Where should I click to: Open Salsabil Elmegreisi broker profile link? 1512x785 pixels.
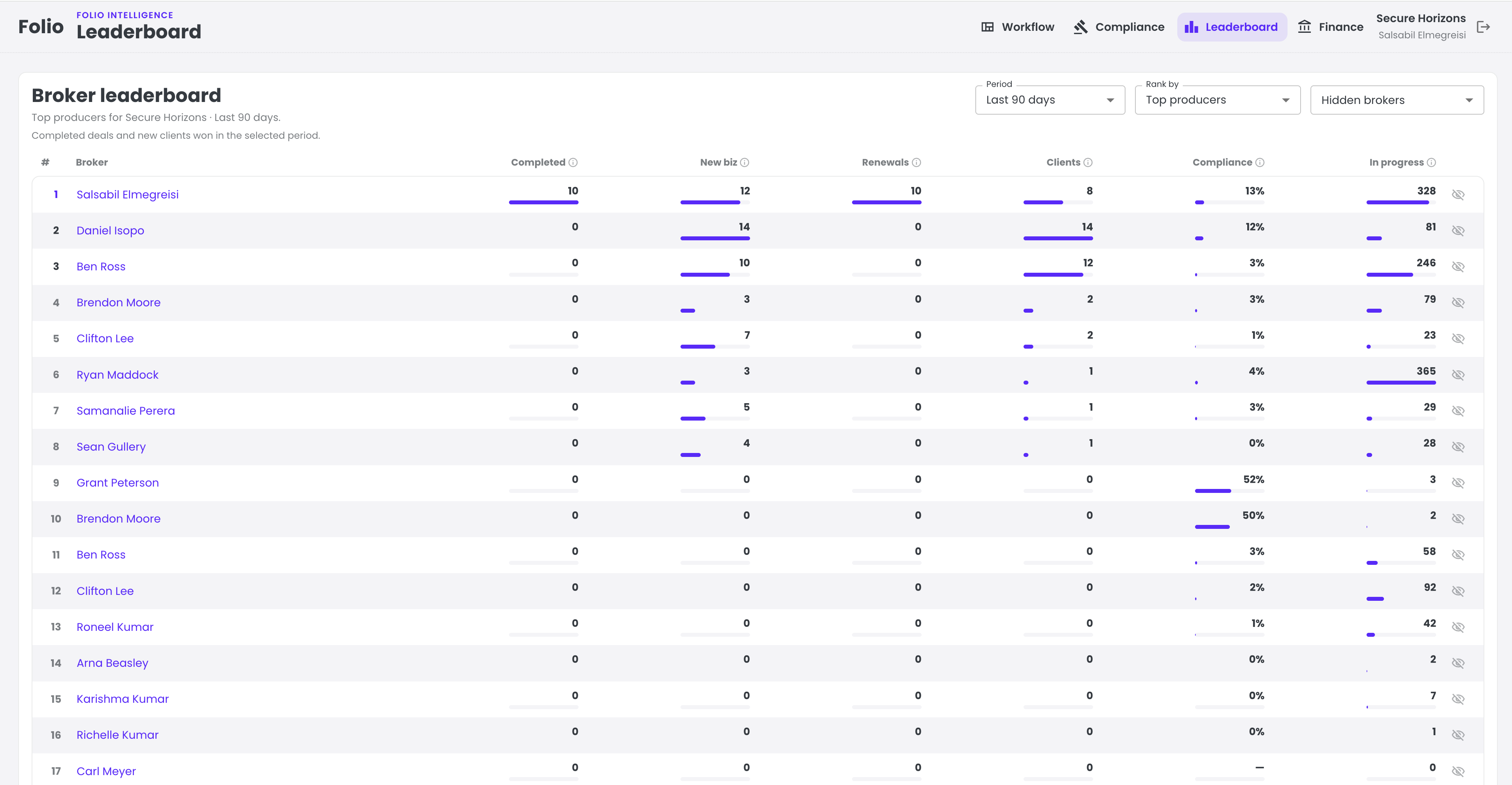tap(127, 194)
